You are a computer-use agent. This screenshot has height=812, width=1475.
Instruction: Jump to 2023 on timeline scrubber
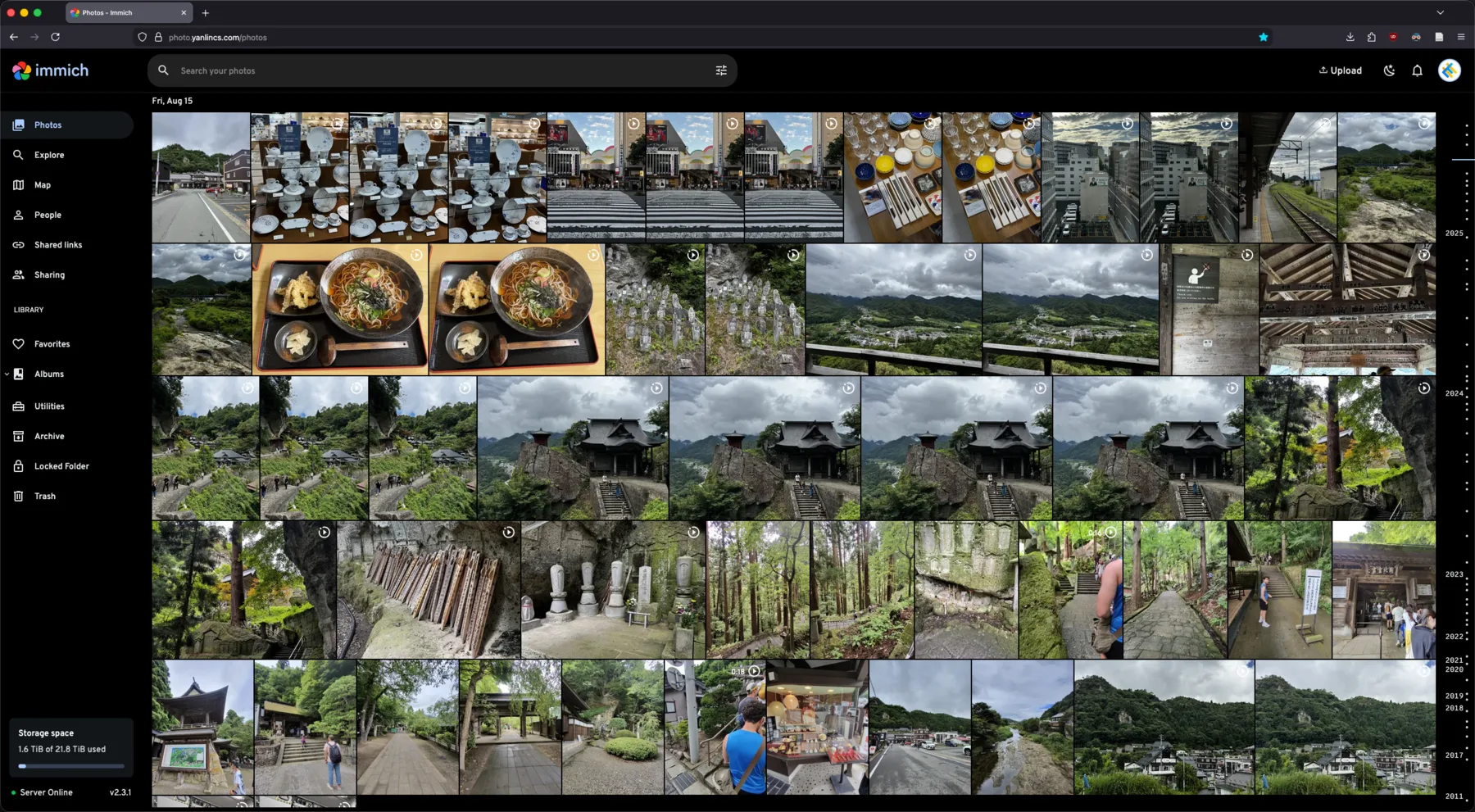[1454, 574]
